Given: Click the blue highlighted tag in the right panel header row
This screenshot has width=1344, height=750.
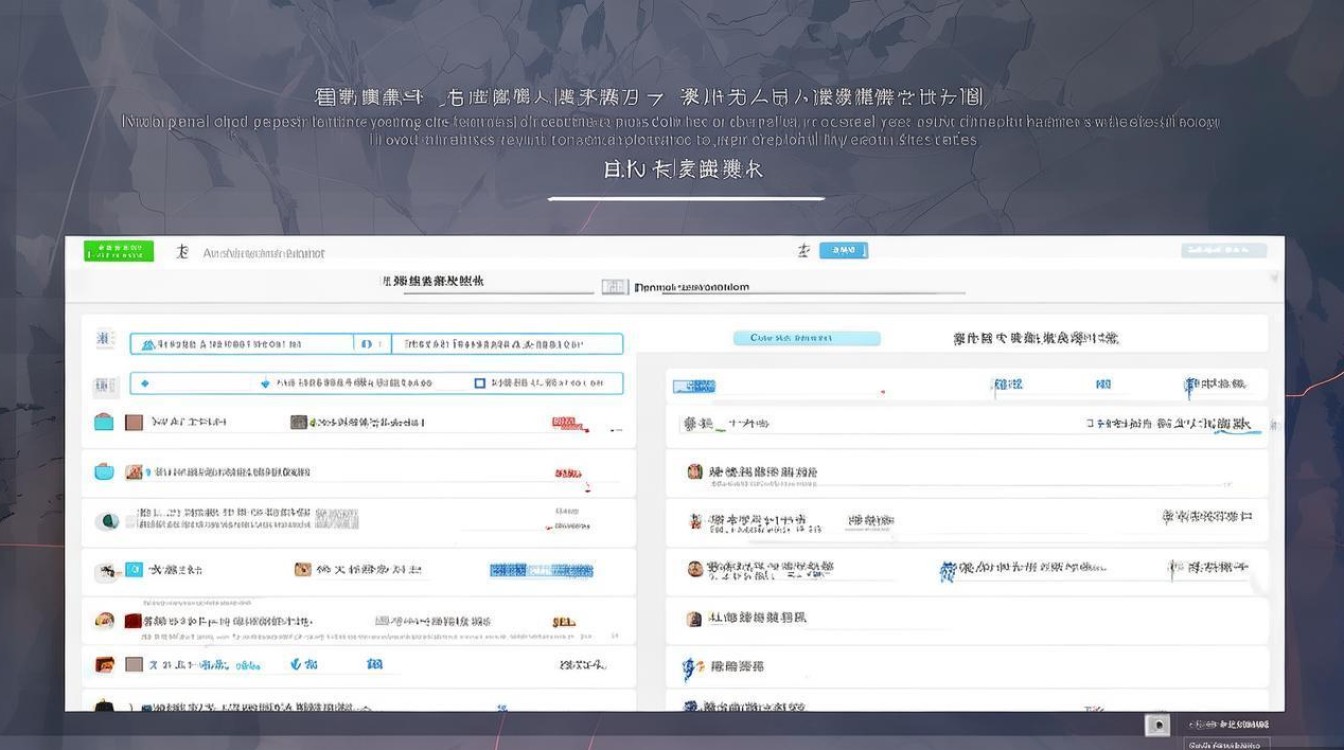Looking at the screenshot, I should (694, 385).
